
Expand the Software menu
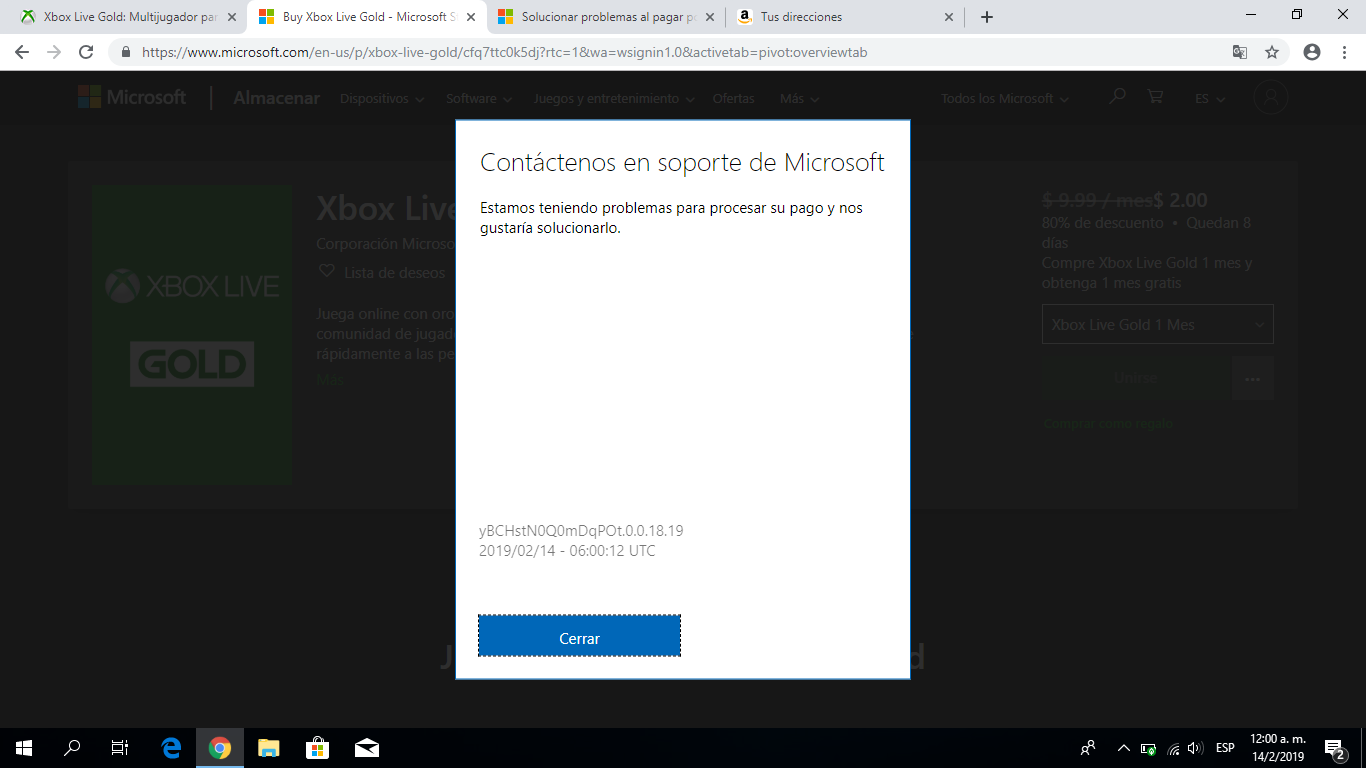[x=479, y=99]
